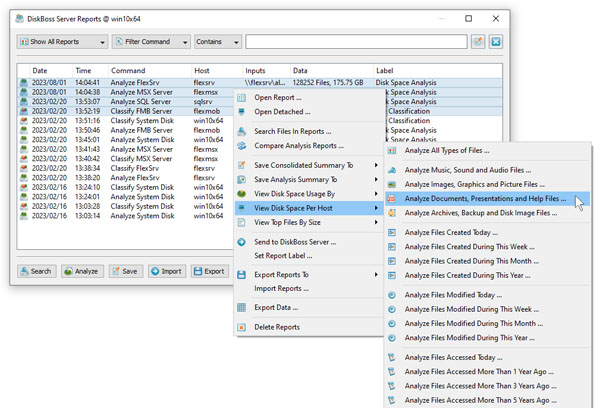Select Analyze Files Created During This Month
600x408 pixels.
[488, 261]
